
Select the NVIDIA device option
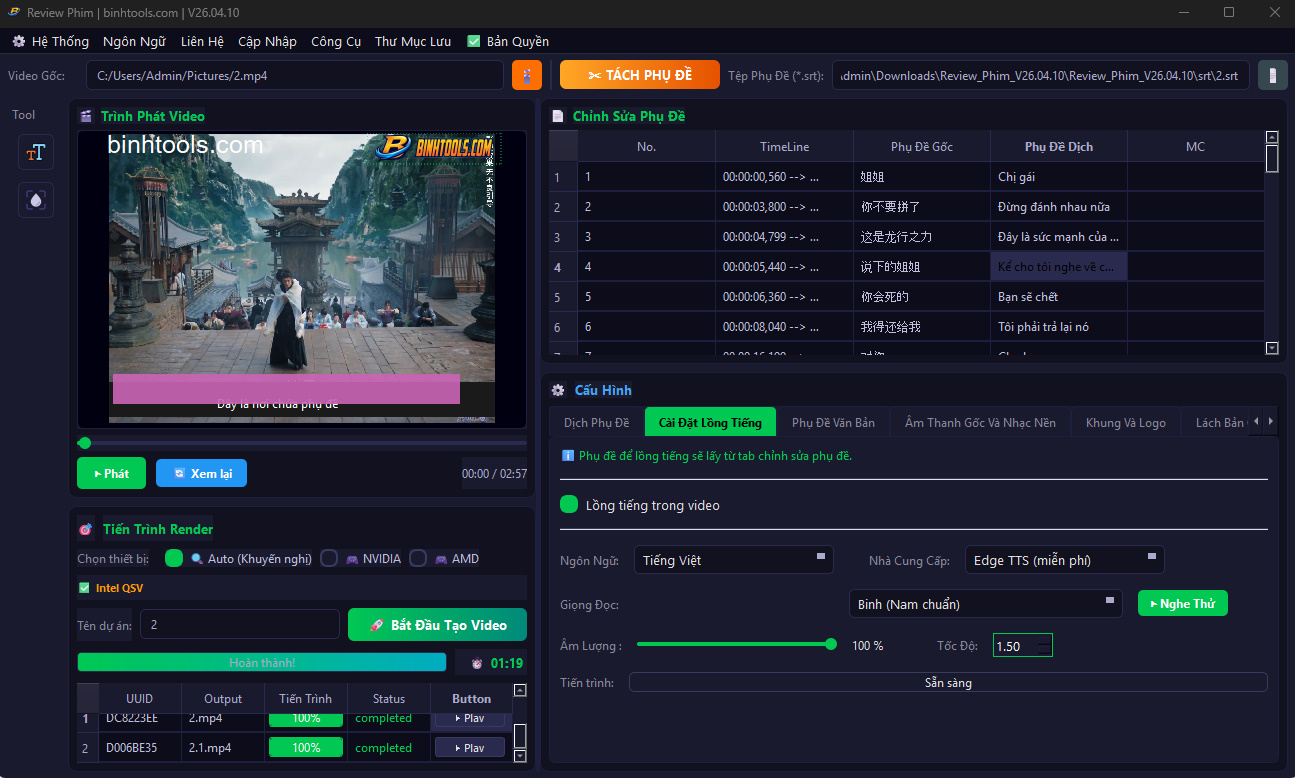point(329,559)
